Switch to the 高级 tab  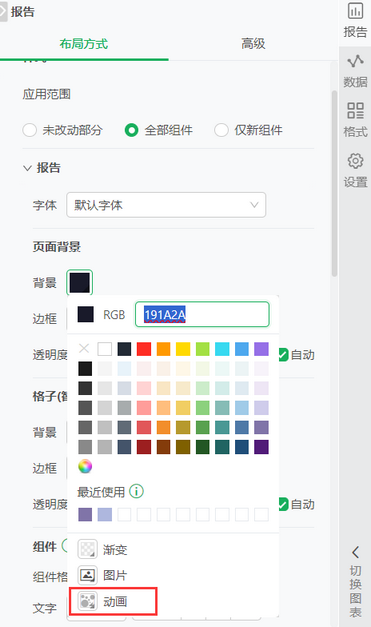[x=253, y=43]
